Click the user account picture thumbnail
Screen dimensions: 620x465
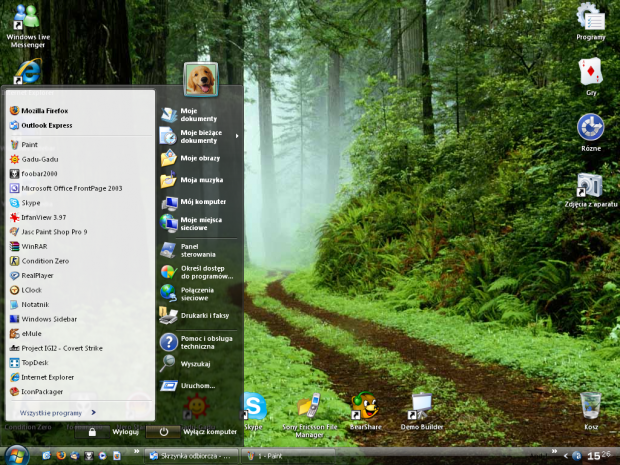click(201, 78)
